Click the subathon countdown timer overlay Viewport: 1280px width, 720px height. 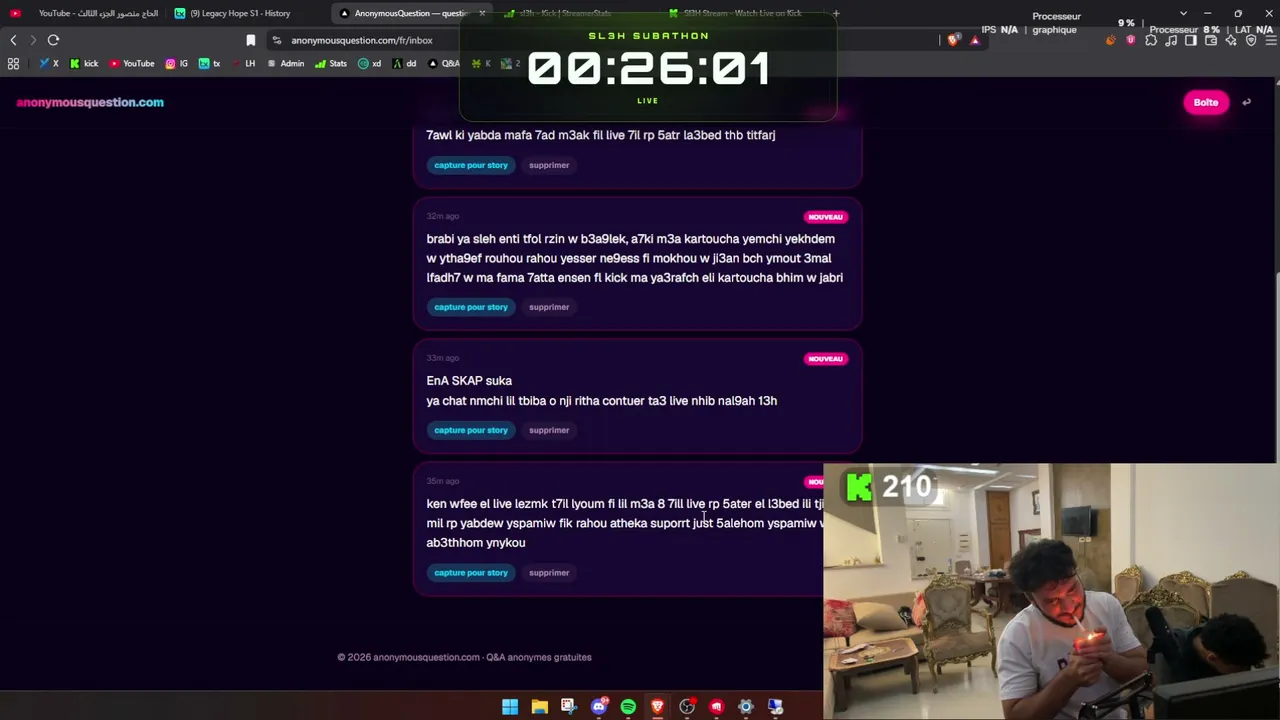point(648,69)
